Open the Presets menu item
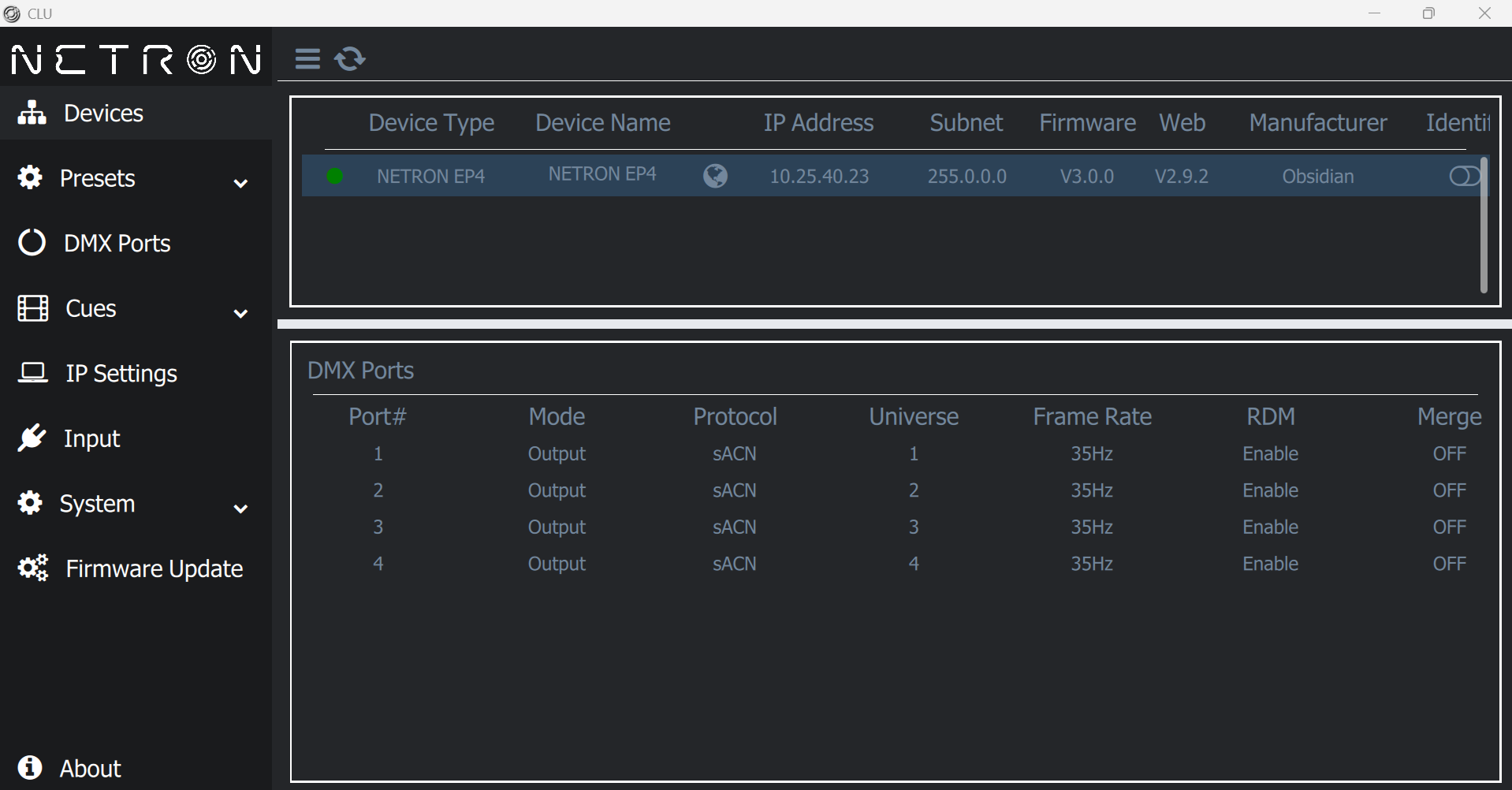Image resolution: width=1512 pixels, height=790 pixels. tap(136, 178)
